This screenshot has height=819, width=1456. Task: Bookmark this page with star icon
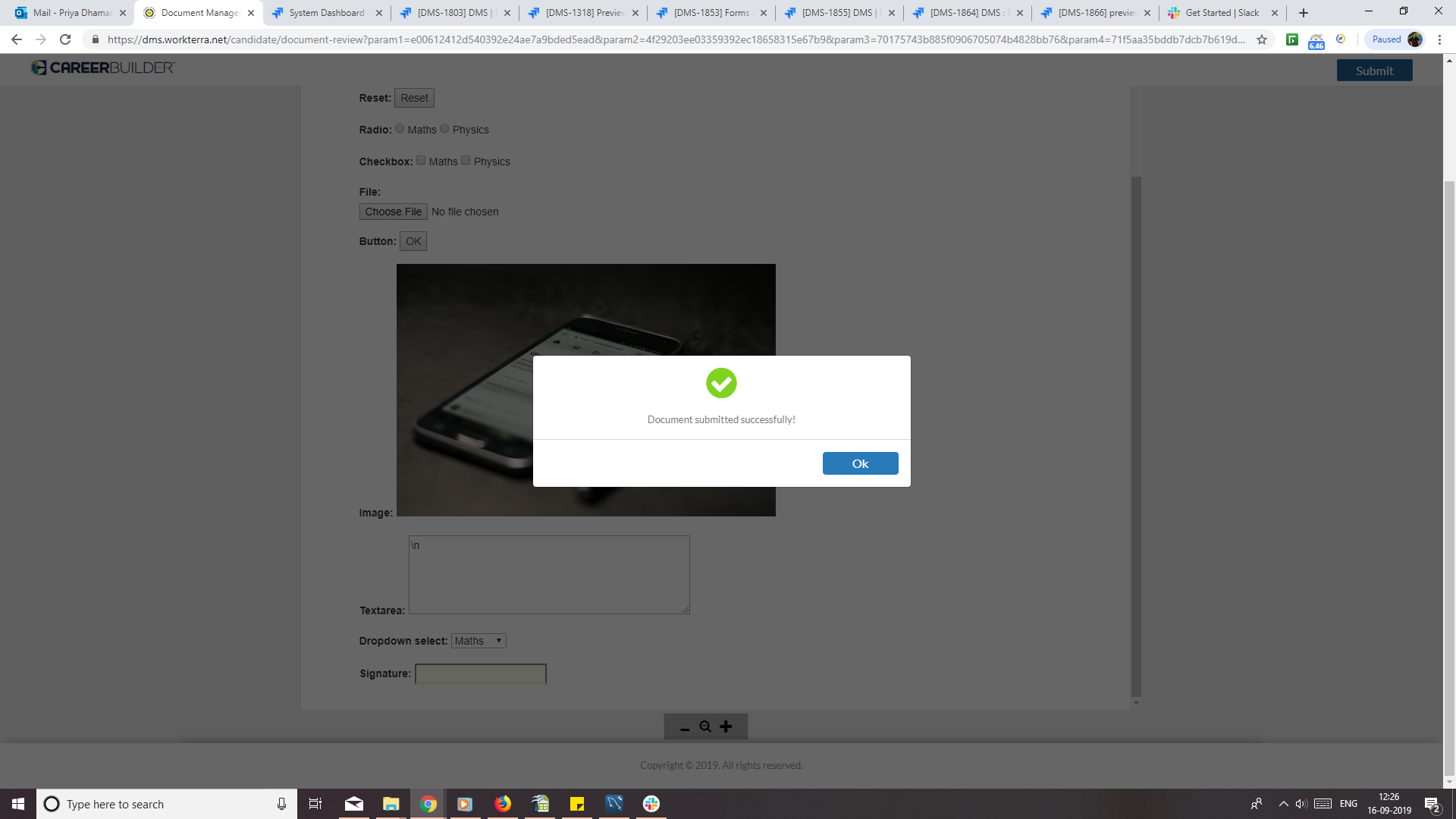click(1262, 39)
